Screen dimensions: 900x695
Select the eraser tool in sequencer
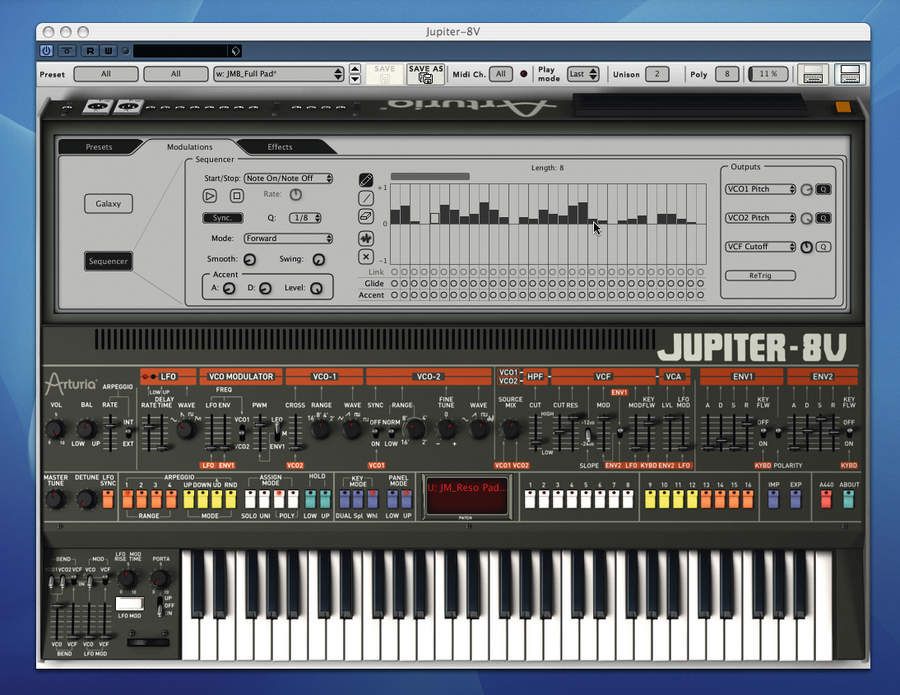[x=366, y=217]
